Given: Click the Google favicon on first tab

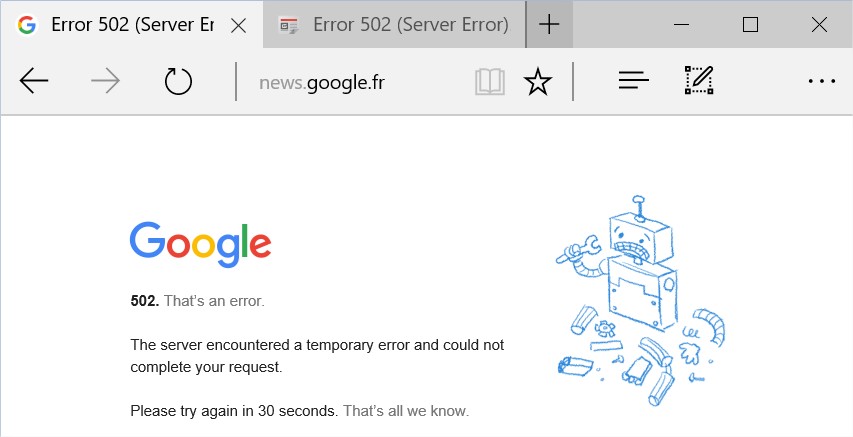Looking at the screenshot, I should click(27, 25).
